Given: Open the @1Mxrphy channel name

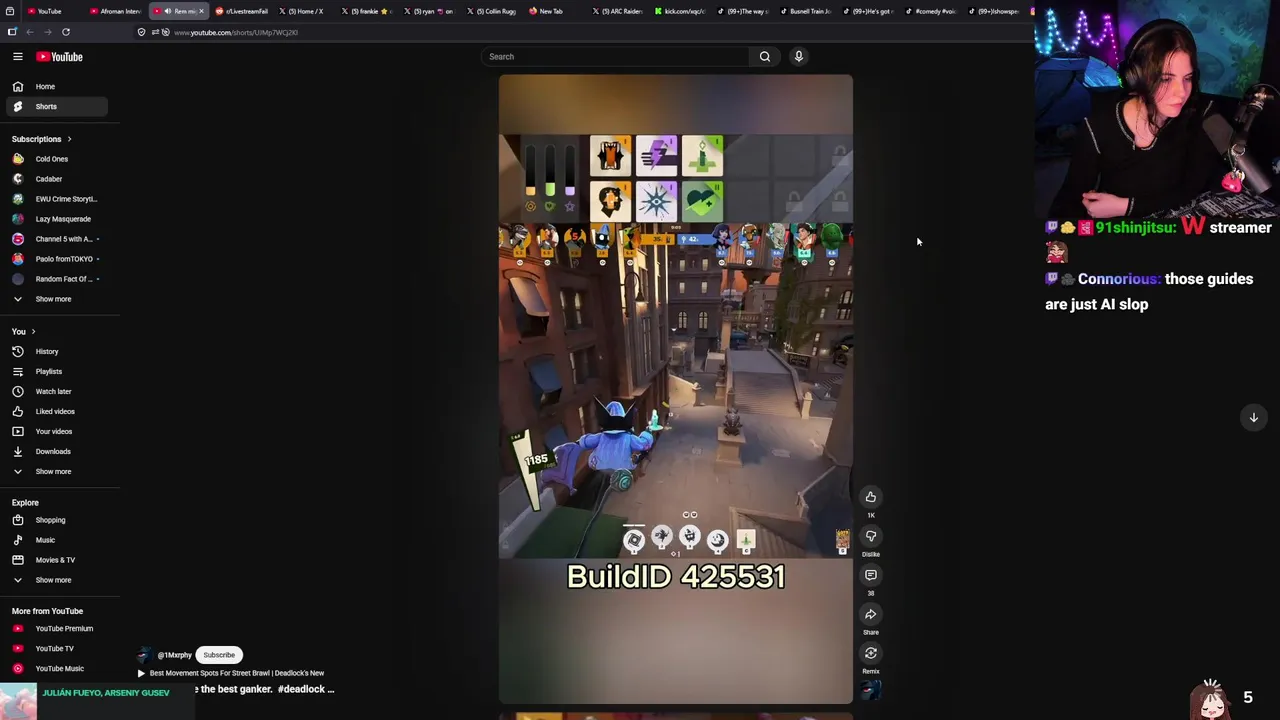Looking at the screenshot, I should coord(174,655).
